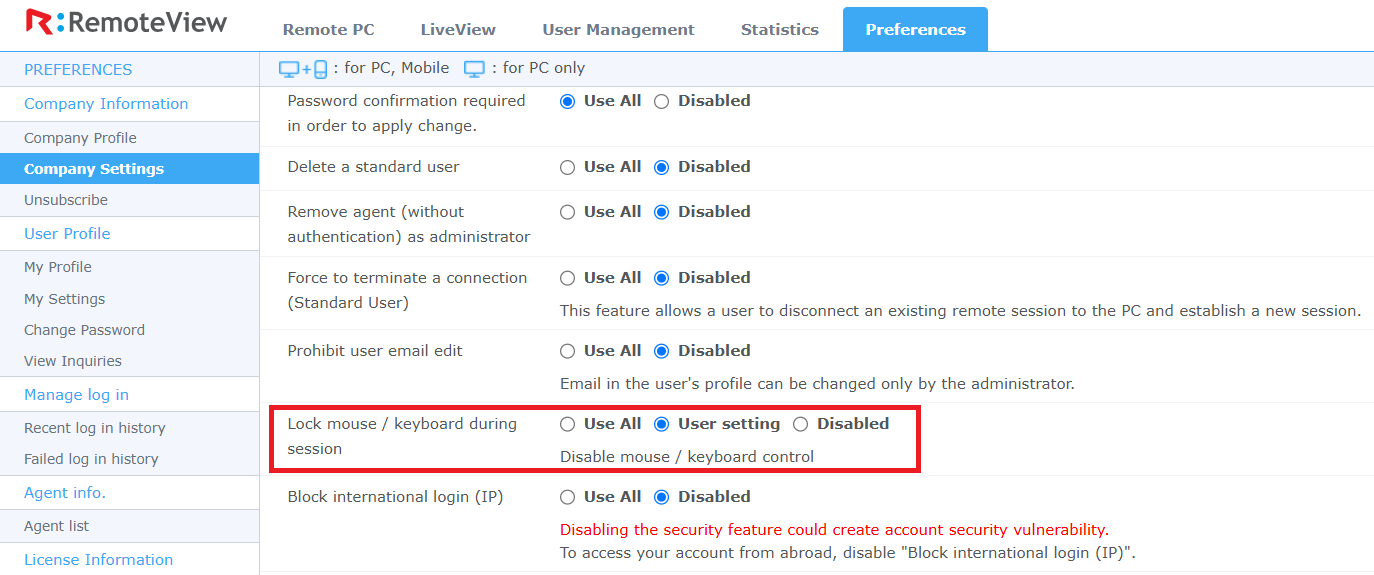
Task: Open Change Password page
Action: [x=84, y=330]
